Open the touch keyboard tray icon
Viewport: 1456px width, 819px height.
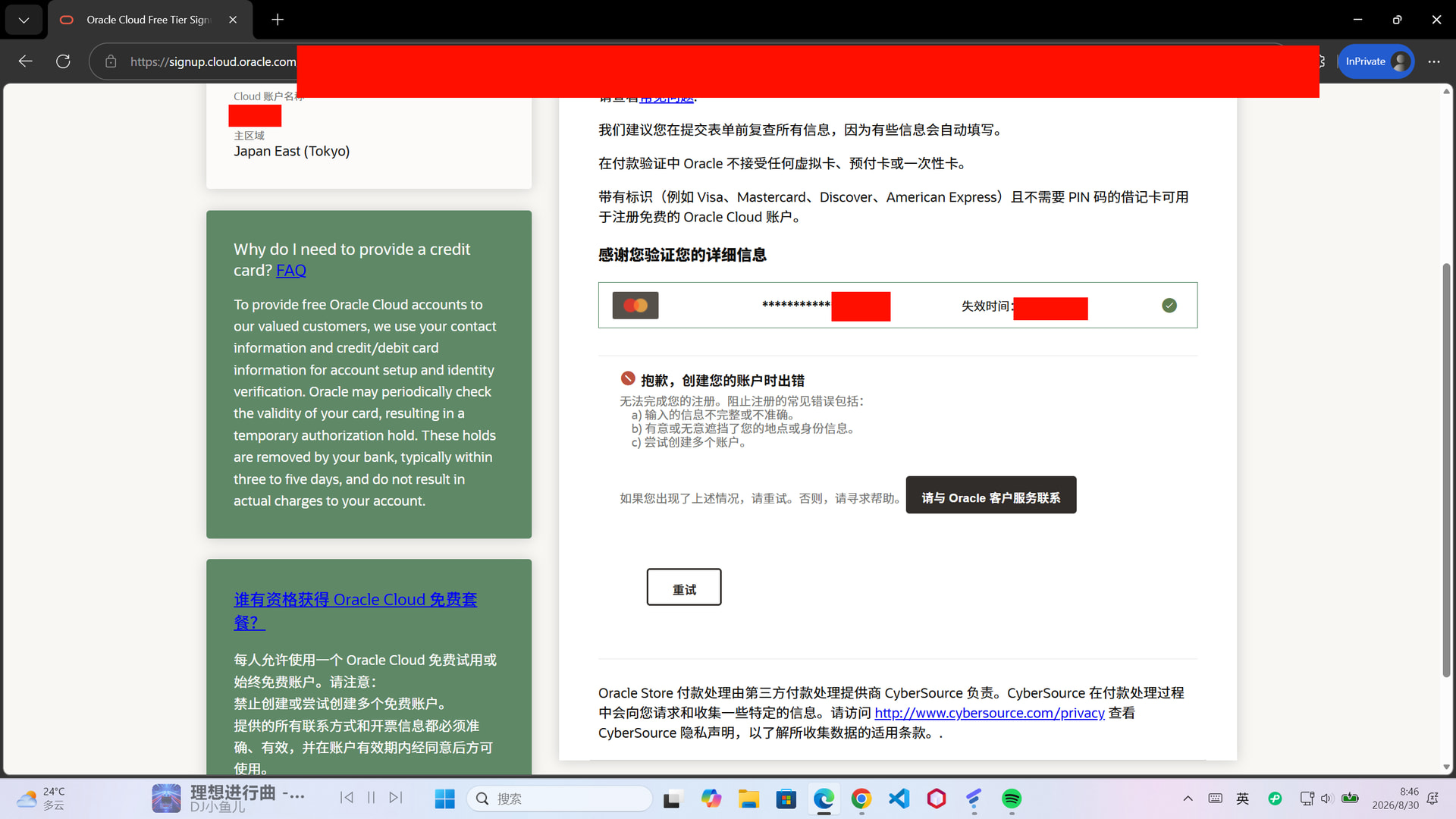1215,799
